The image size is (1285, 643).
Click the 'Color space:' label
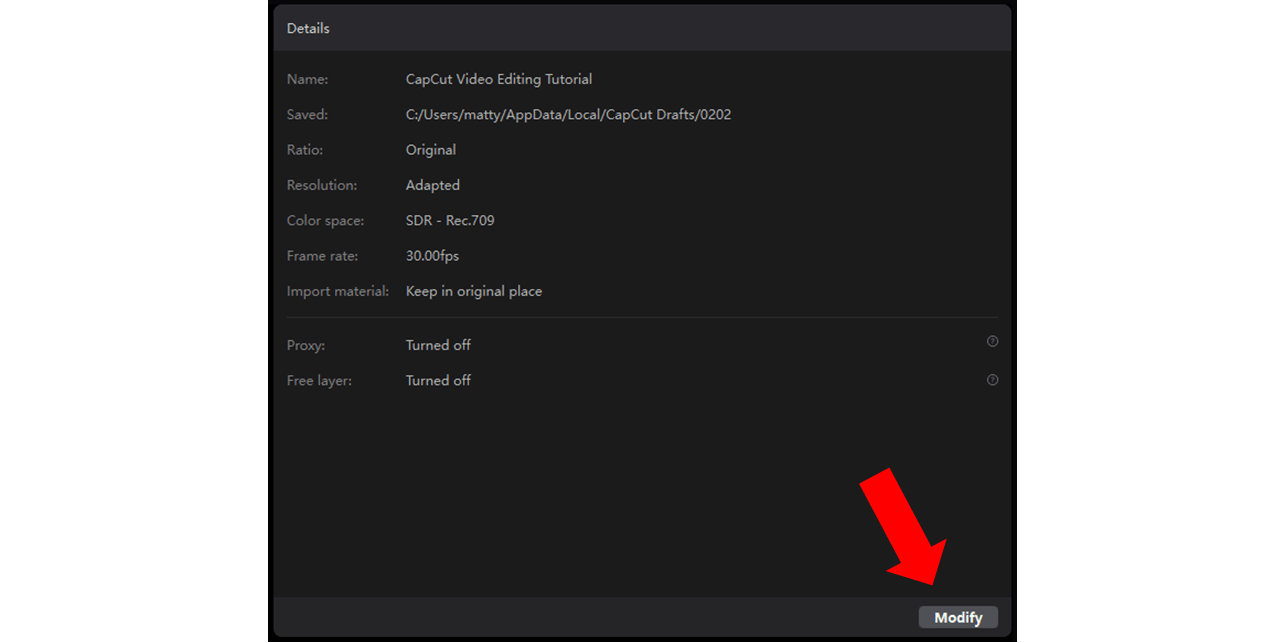pyautogui.click(x=325, y=221)
